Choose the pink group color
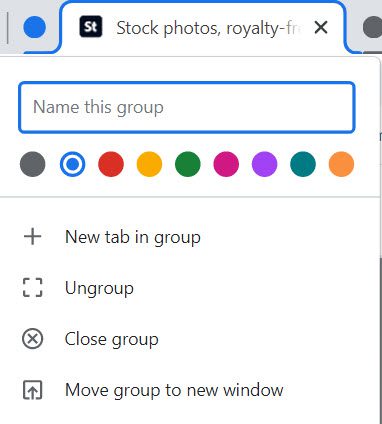Viewport: 382px width, 424px height. pyautogui.click(x=226, y=164)
